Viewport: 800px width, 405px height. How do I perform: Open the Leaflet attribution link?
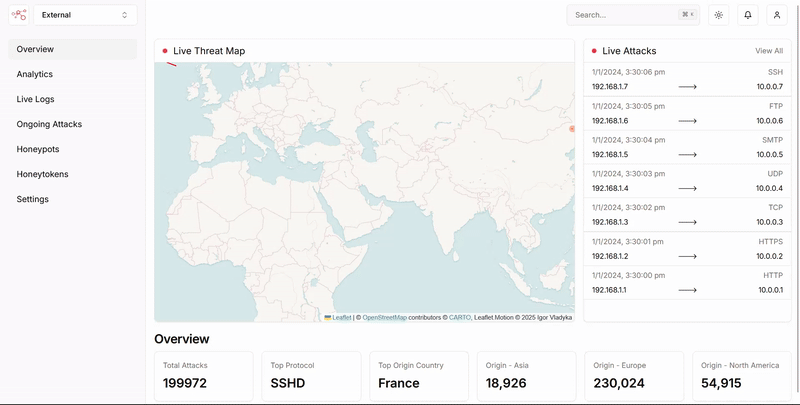341,317
